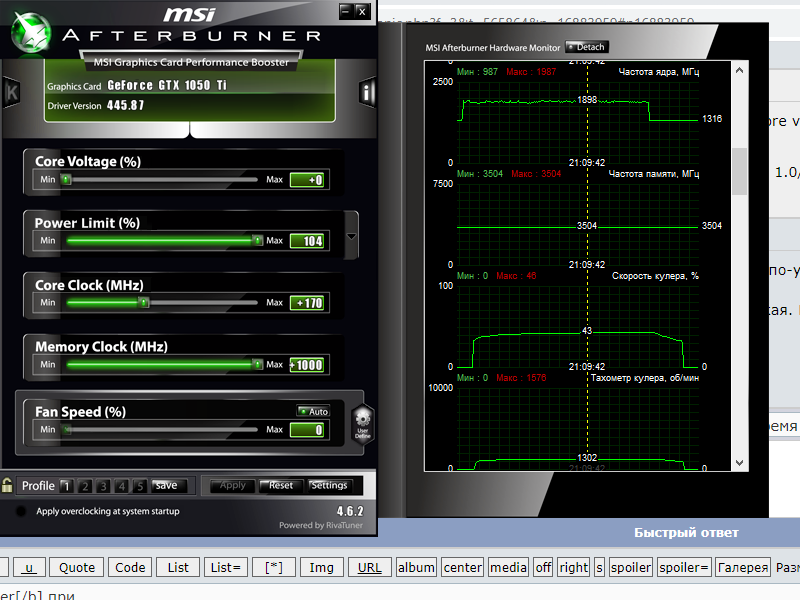
Task: Click the Fan Speed slider handle
Action: point(66,430)
